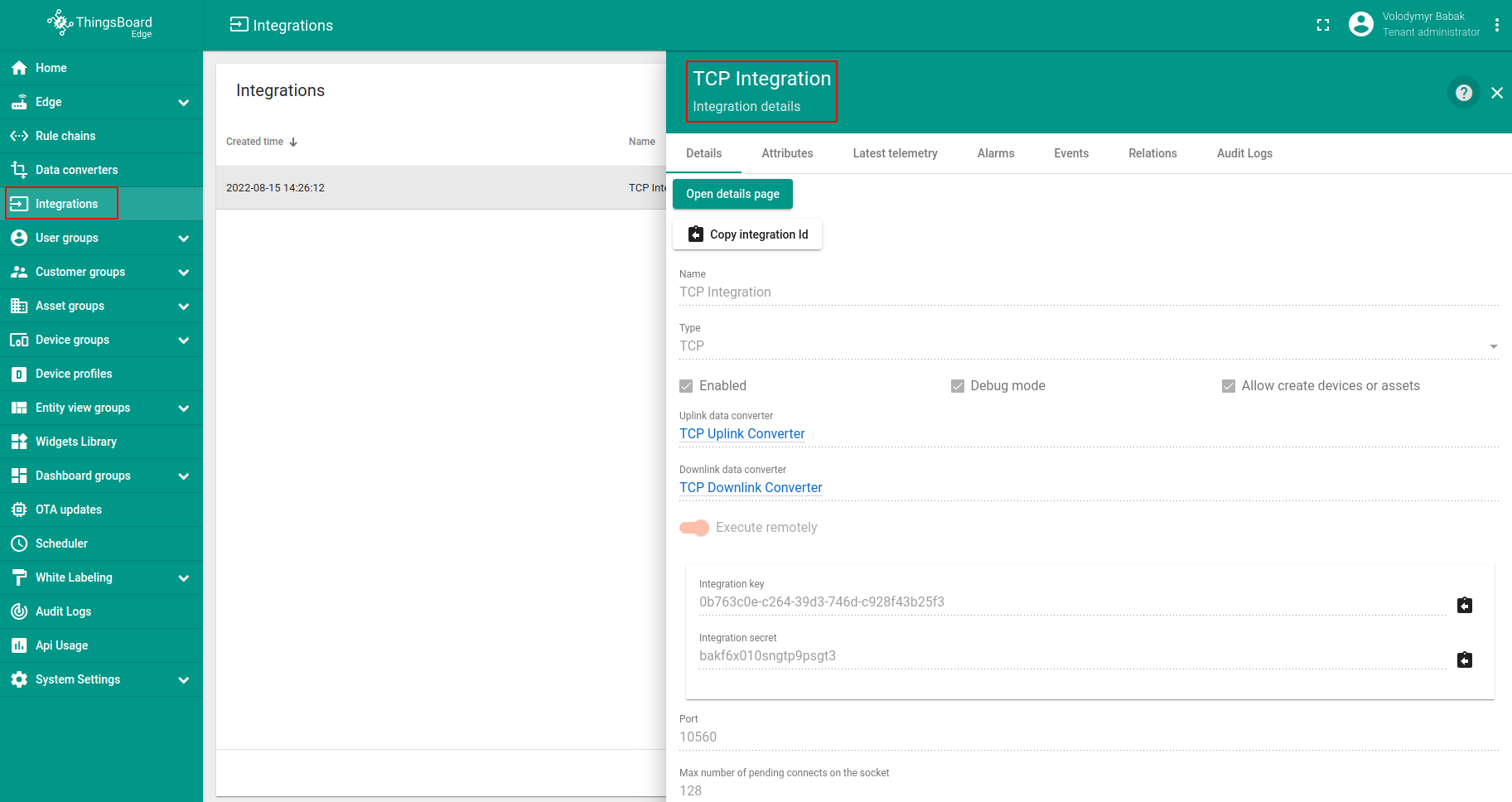
Task: Click the Integration secret value field
Action: coord(1072,656)
